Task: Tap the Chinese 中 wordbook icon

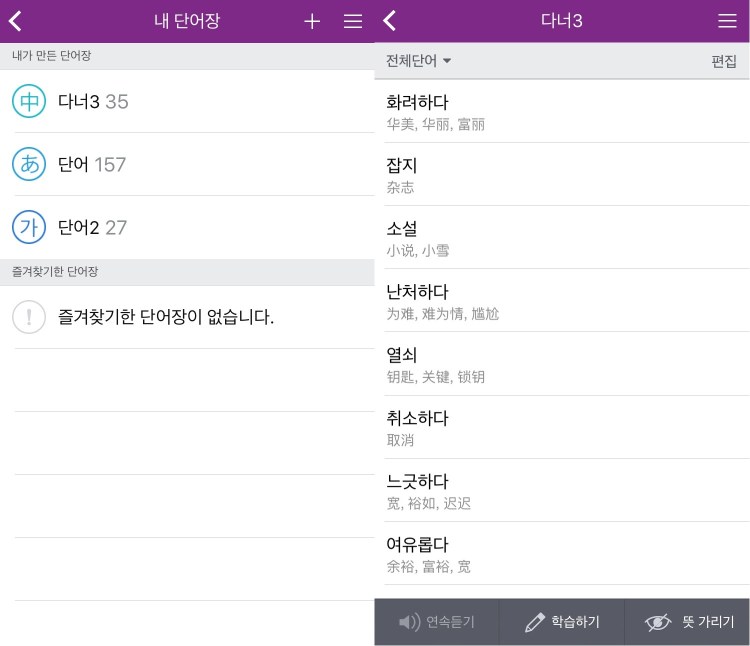Action: tap(29, 101)
